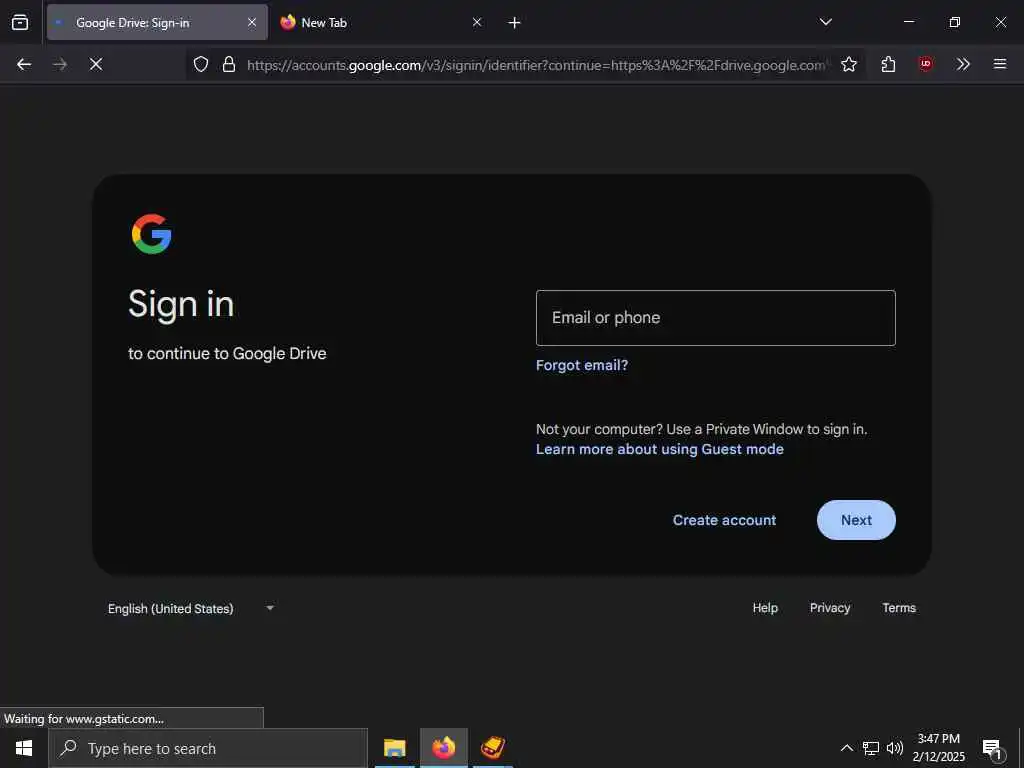The width and height of the screenshot is (1024, 768).
Task: Open the Terms link
Action: click(899, 608)
